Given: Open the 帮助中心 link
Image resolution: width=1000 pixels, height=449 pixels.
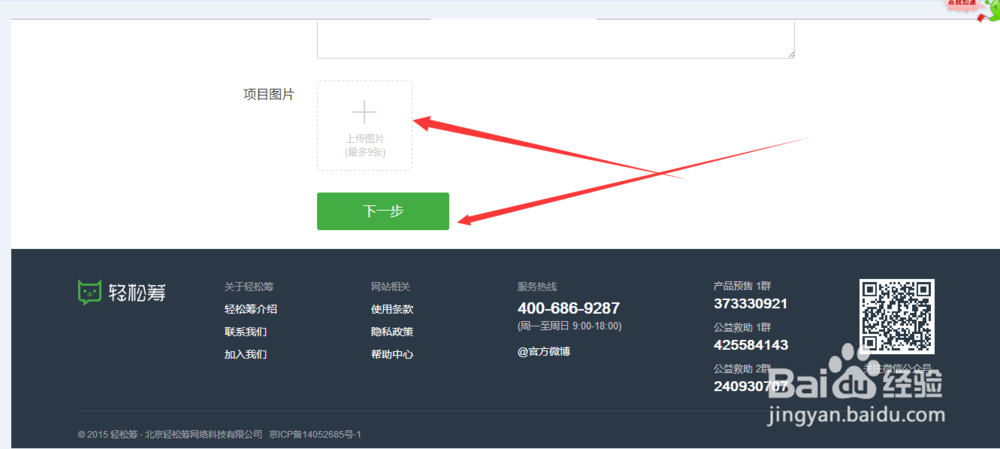Looking at the screenshot, I should click(x=392, y=355).
